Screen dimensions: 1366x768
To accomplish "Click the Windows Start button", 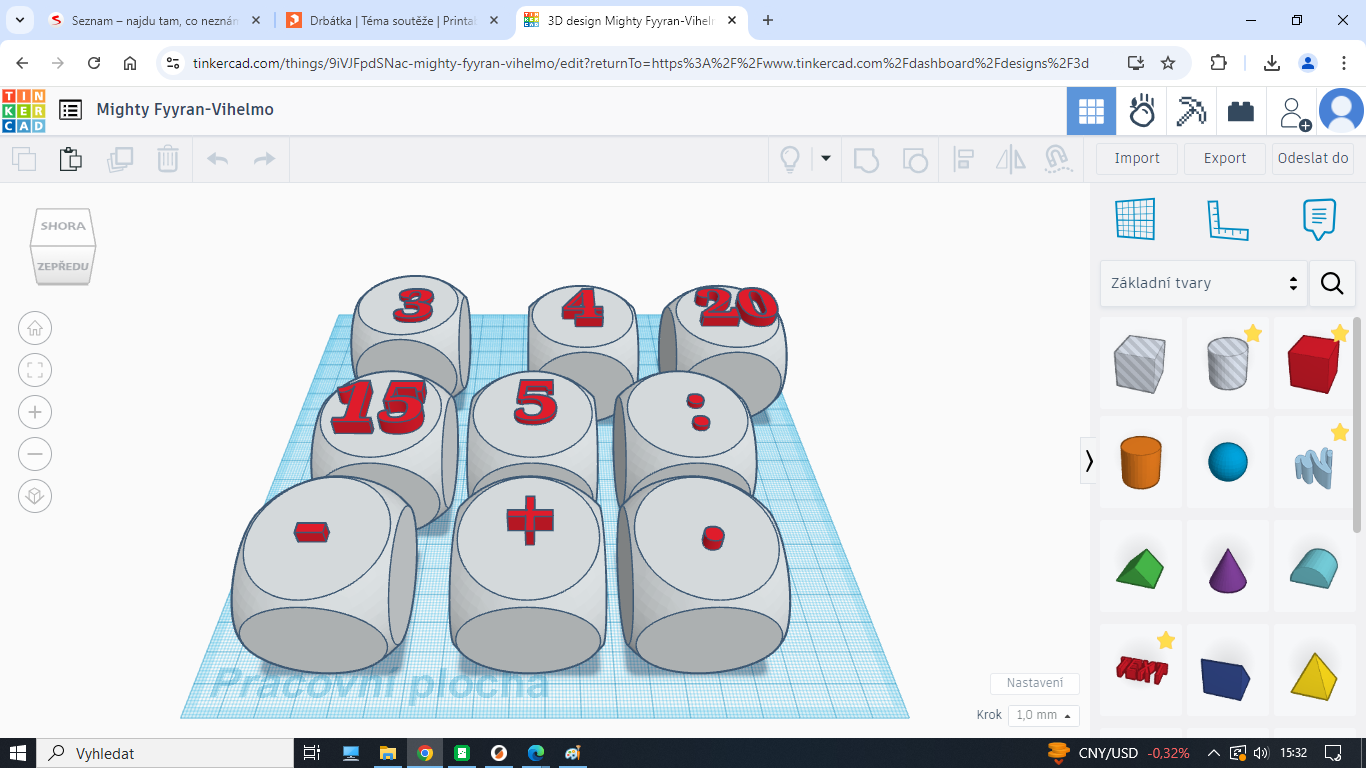I will pos(18,753).
